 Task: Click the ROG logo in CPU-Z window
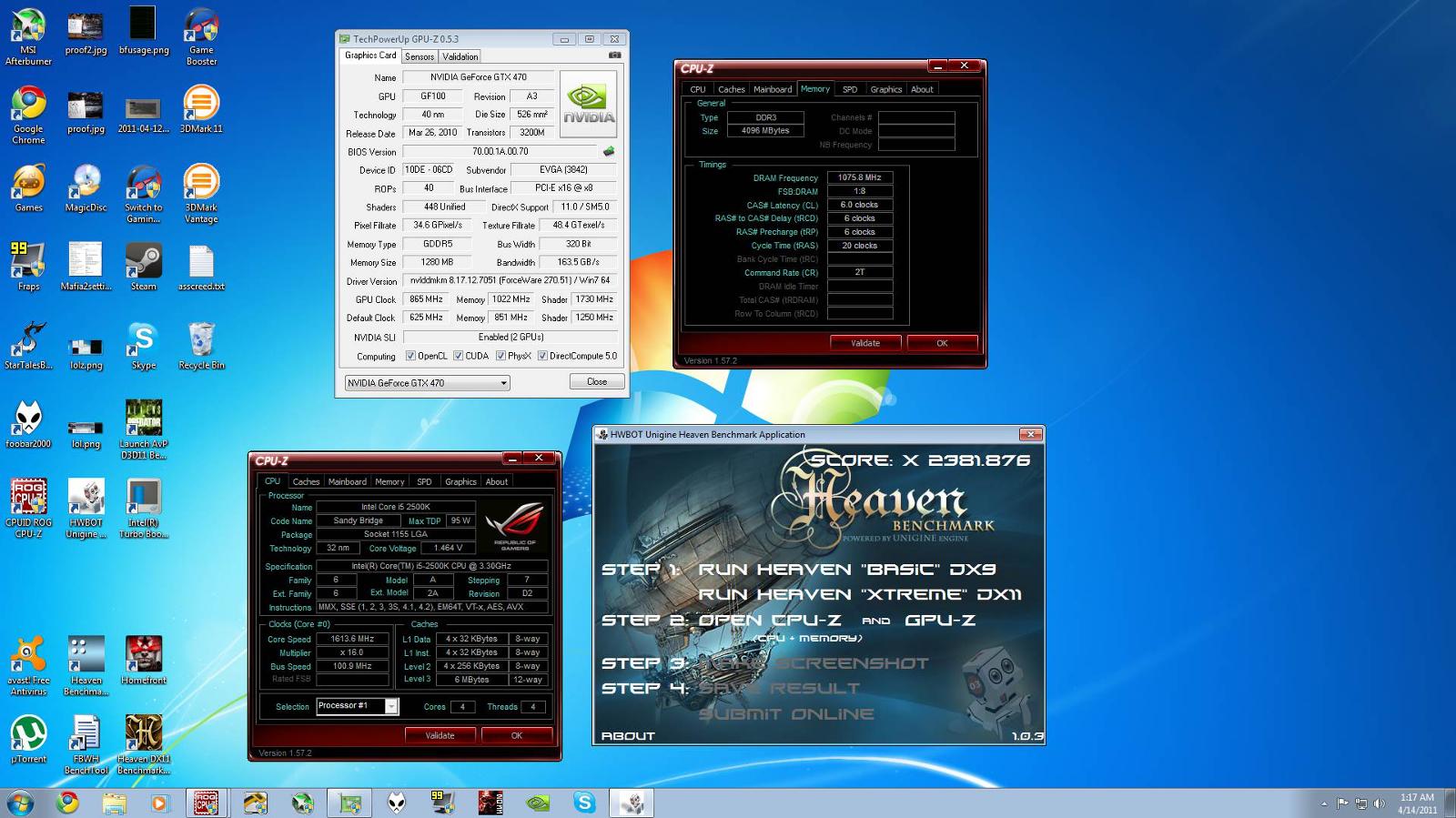pos(515,526)
